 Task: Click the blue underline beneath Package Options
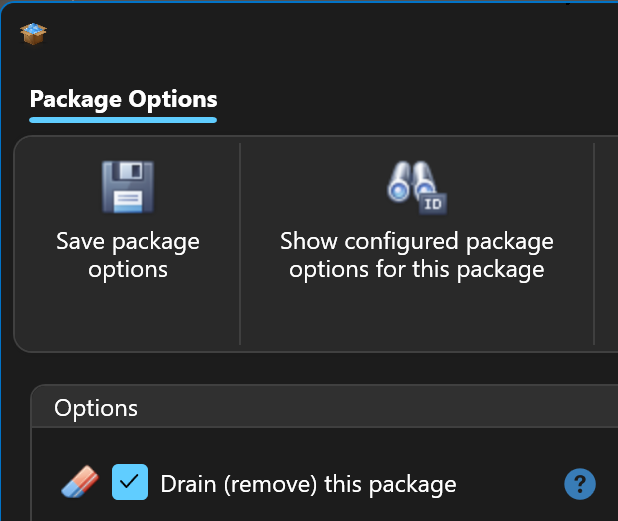123,120
